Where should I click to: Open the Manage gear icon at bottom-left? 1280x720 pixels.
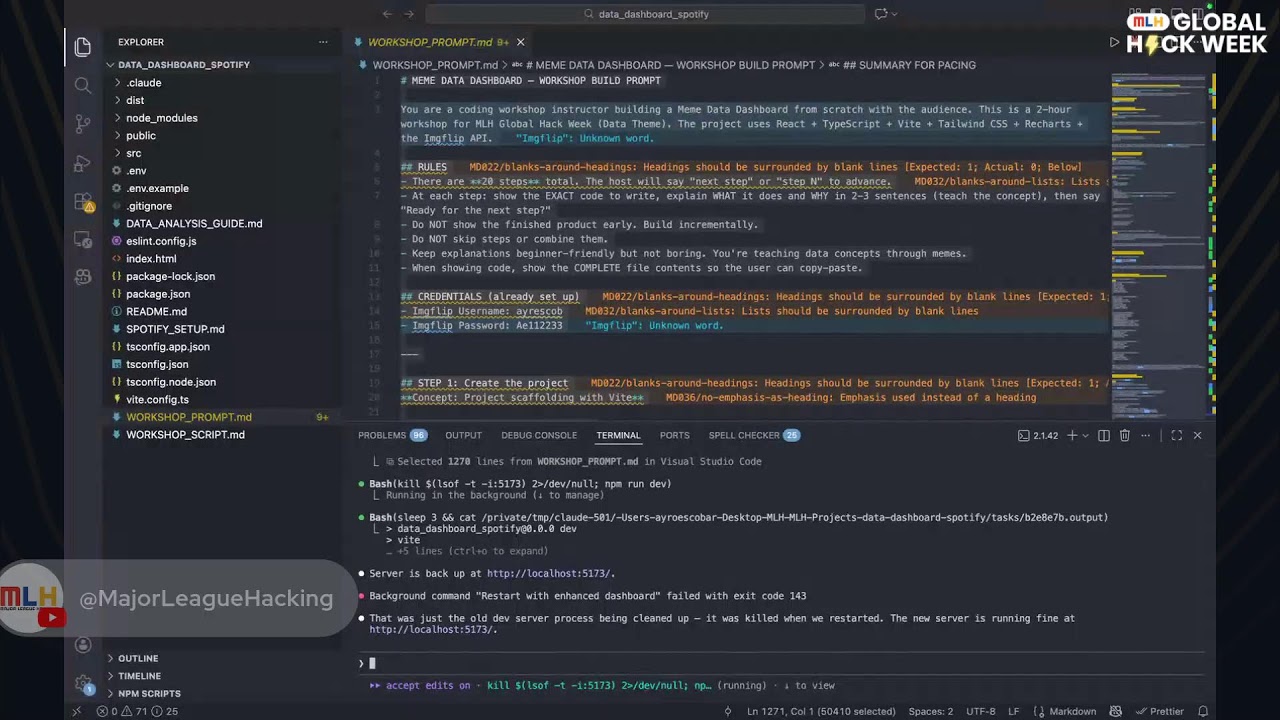coord(83,684)
